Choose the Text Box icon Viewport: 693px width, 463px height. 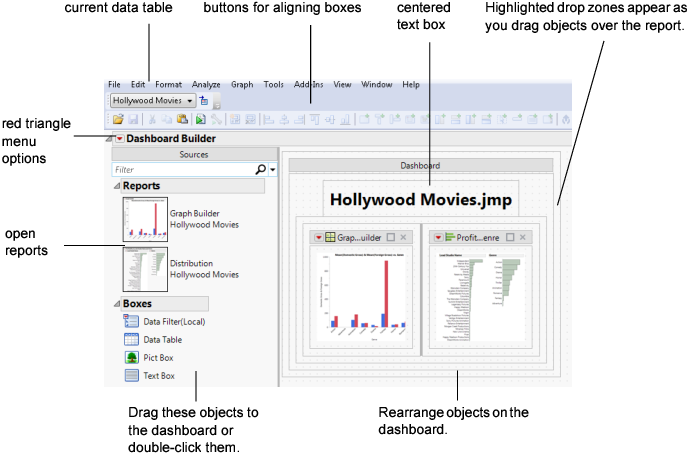(131, 376)
